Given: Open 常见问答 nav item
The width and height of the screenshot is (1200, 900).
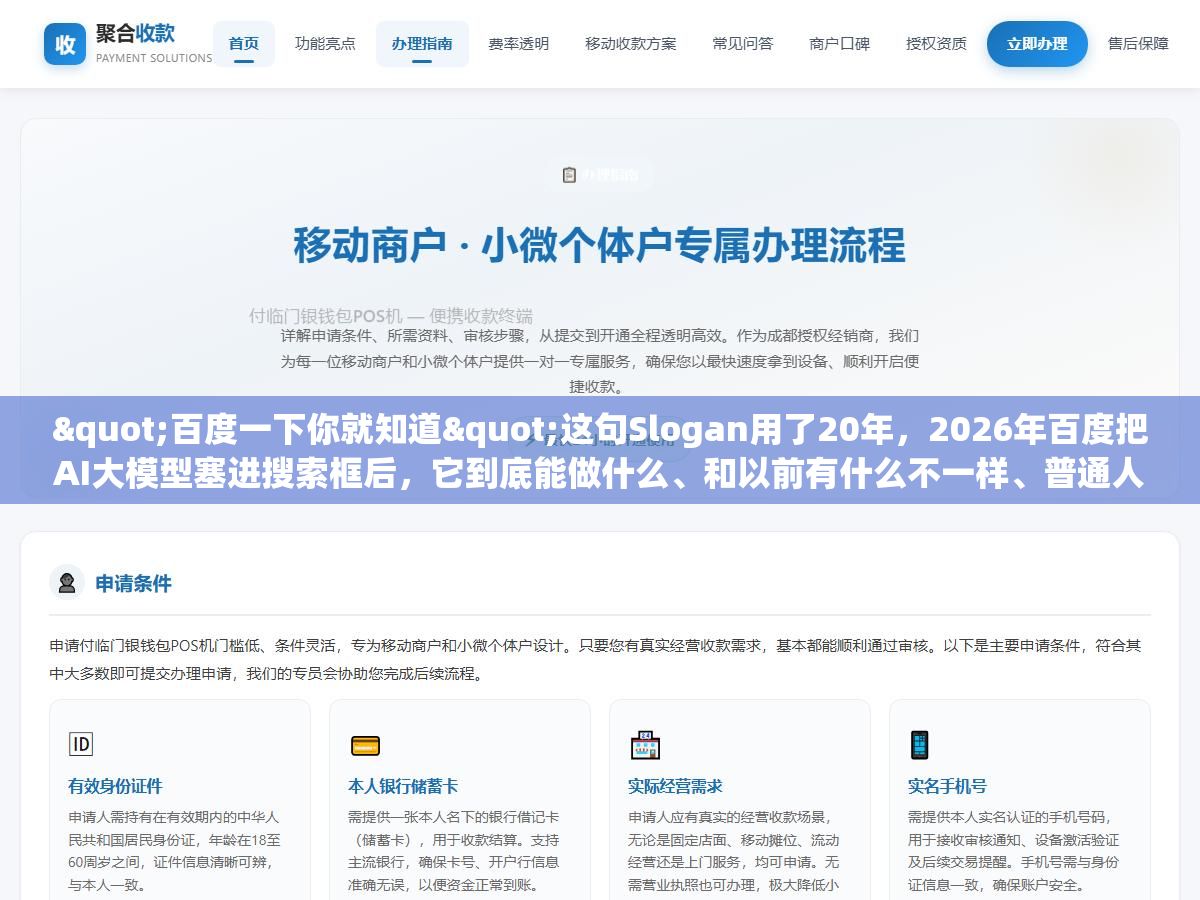Looking at the screenshot, I should point(743,44).
